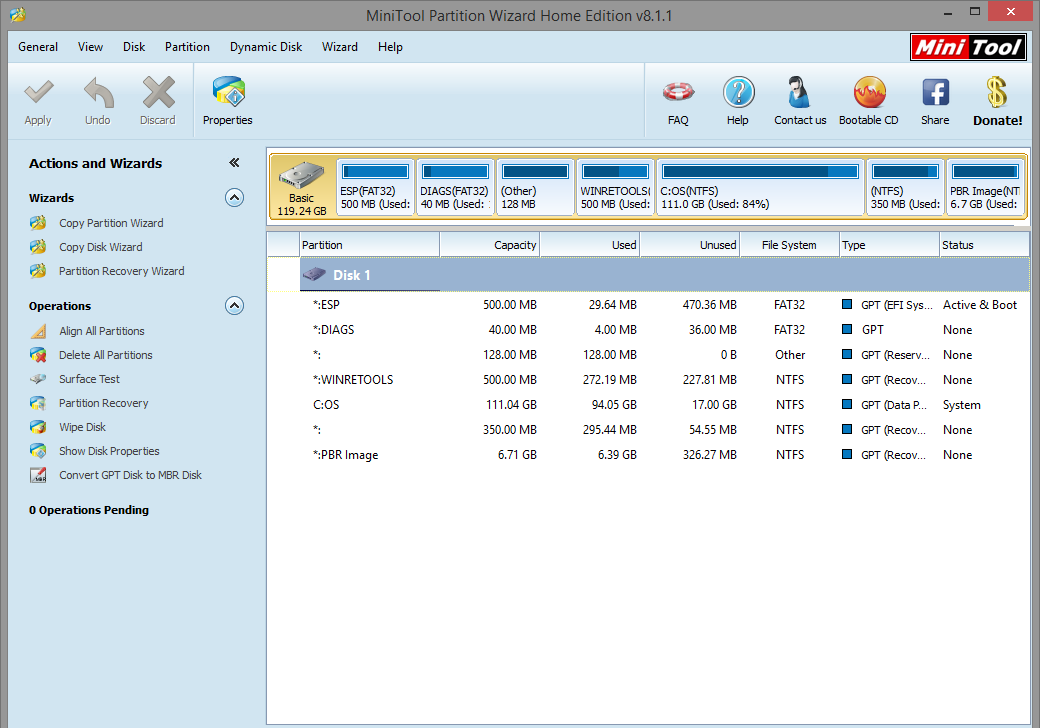Click the Partition Recovery Wizard icon
Viewport: 1040px width, 728px height.
pos(38,271)
